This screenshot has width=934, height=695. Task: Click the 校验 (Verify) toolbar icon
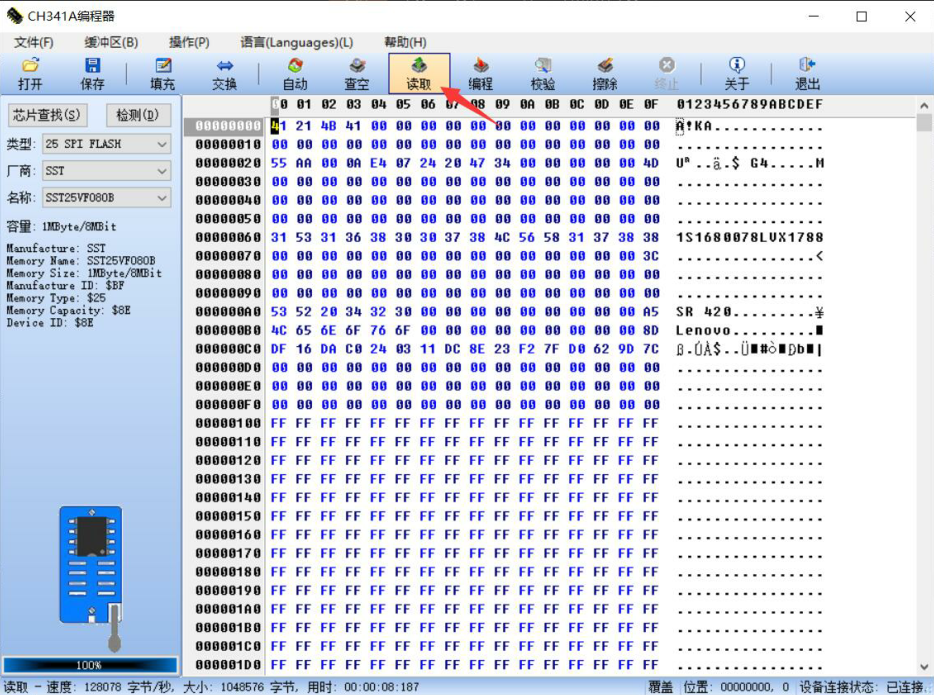tap(543, 66)
